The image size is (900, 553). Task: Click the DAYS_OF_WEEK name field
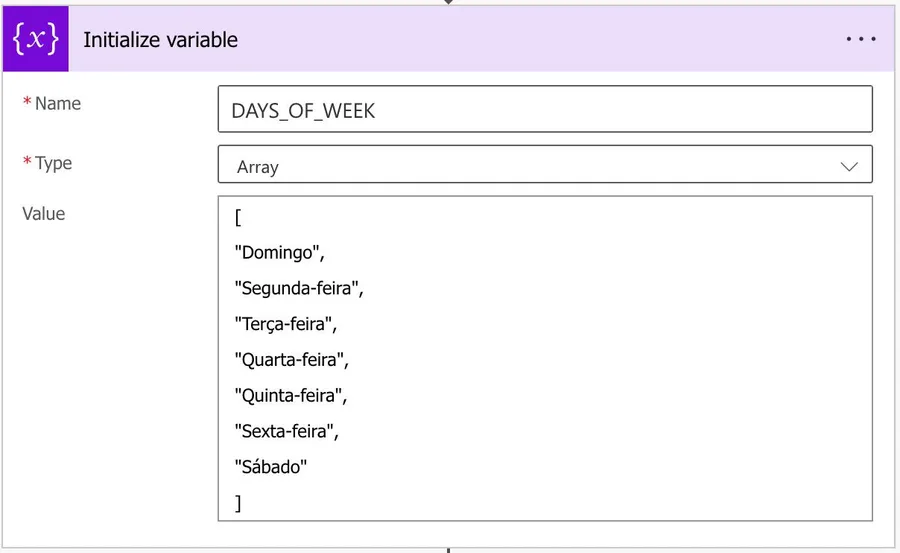click(x=544, y=110)
